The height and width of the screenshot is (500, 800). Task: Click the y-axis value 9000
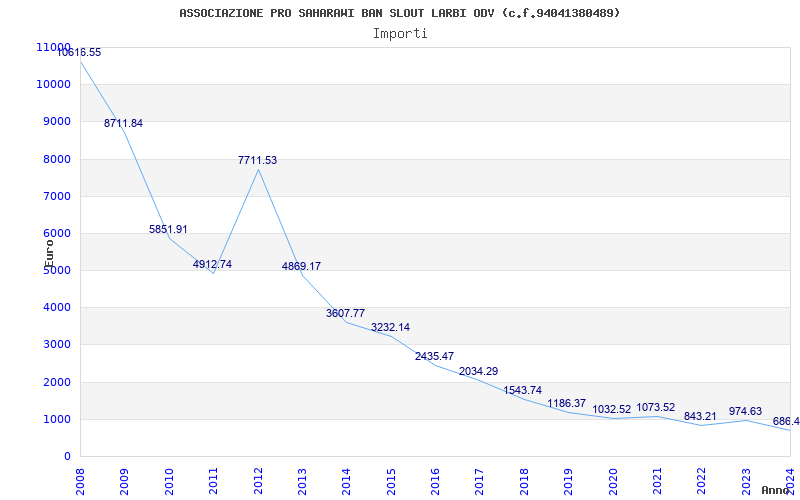tap(56, 121)
